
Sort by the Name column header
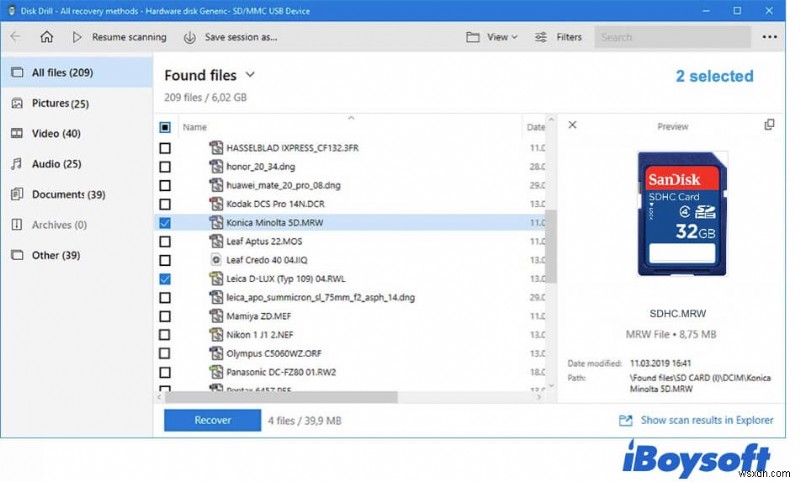coord(194,127)
